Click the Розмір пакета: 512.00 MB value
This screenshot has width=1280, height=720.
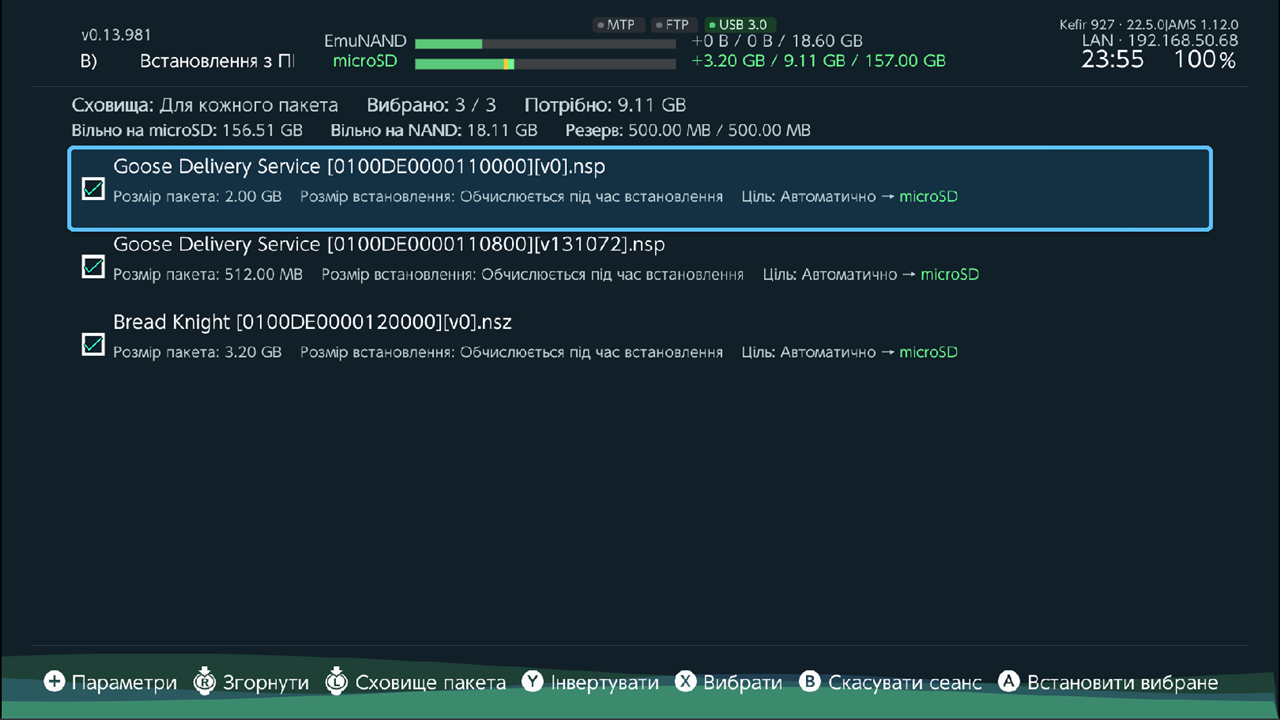208,274
